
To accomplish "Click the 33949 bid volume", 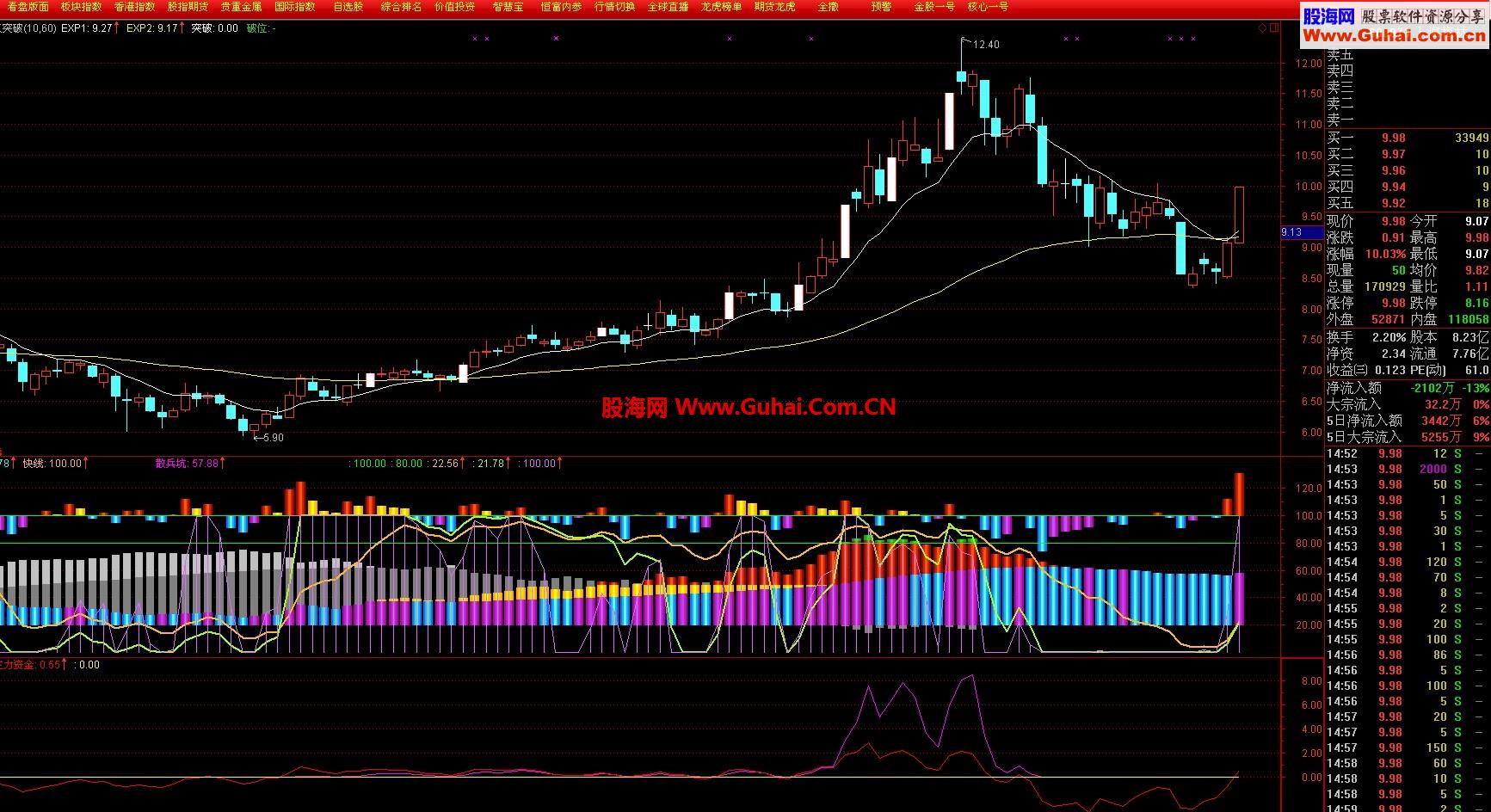I will [1472, 138].
